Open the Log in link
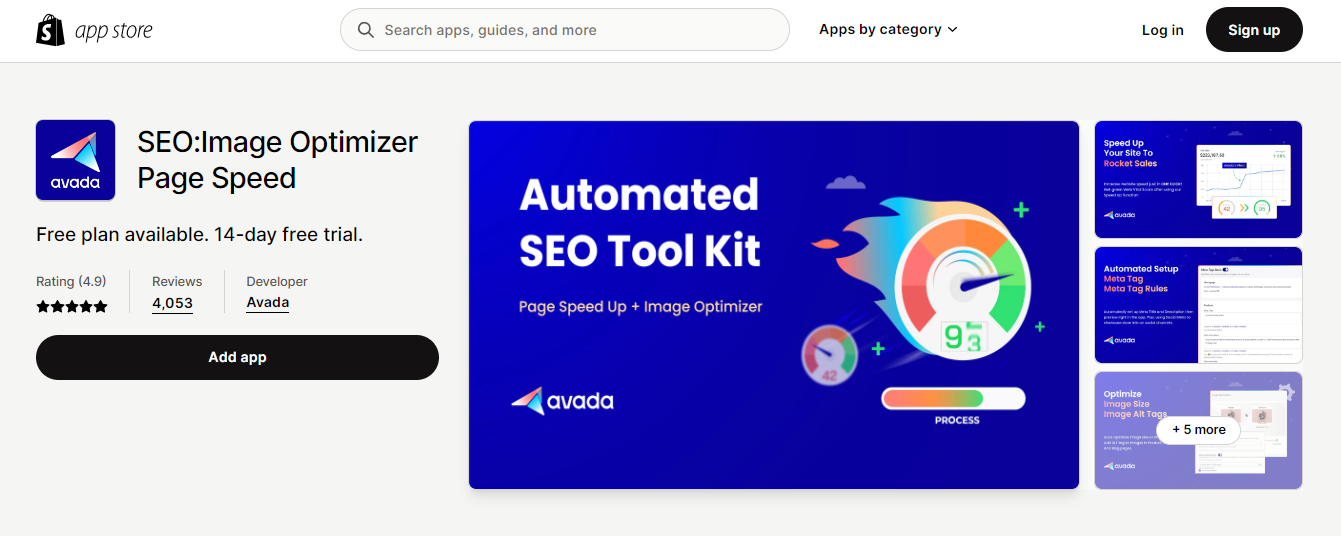 (1162, 30)
